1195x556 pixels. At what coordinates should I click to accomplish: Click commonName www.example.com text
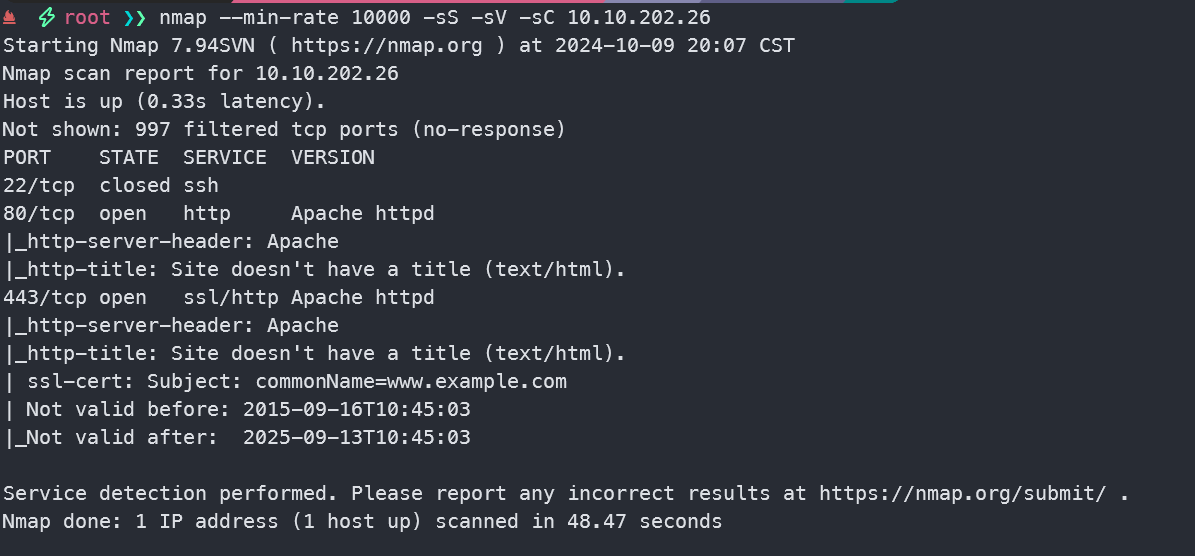pos(411,381)
